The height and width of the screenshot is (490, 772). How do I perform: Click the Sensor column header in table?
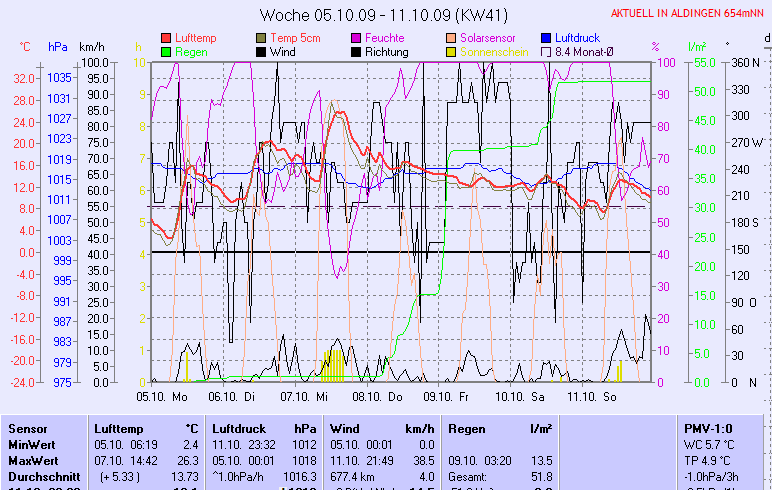click(x=28, y=428)
